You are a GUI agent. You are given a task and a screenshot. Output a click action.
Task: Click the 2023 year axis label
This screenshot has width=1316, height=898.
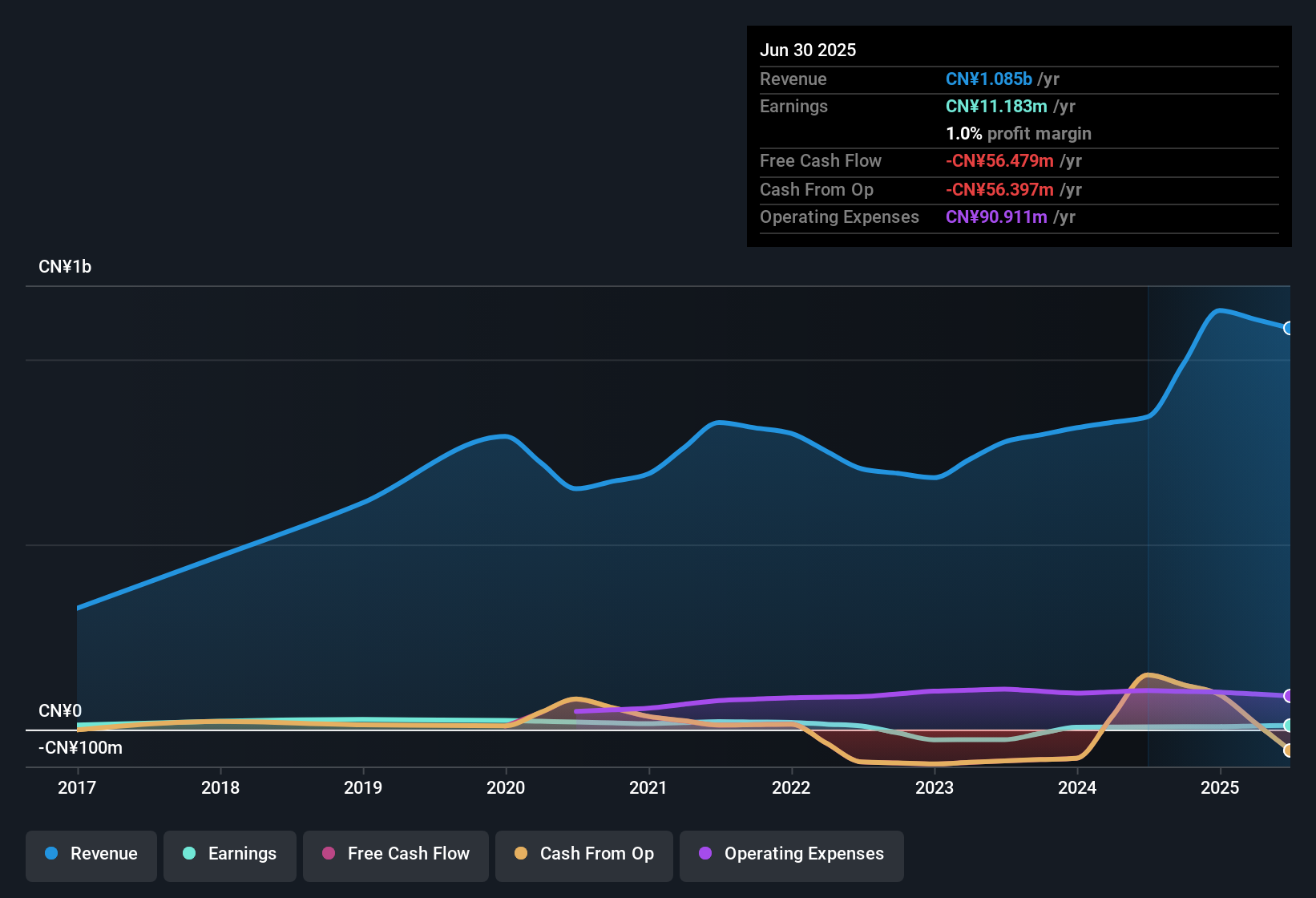click(x=935, y=787)
